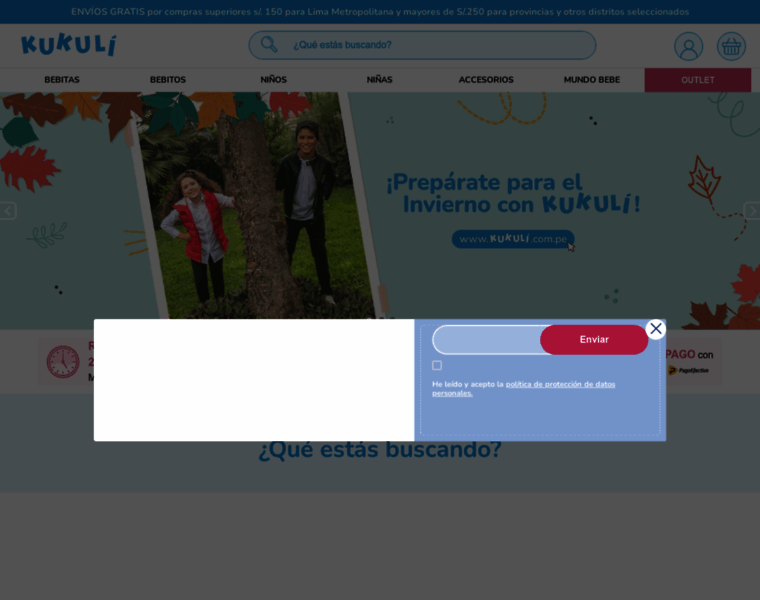Open the user account icon
760x600 pixels.
click(x=688, y=47)
